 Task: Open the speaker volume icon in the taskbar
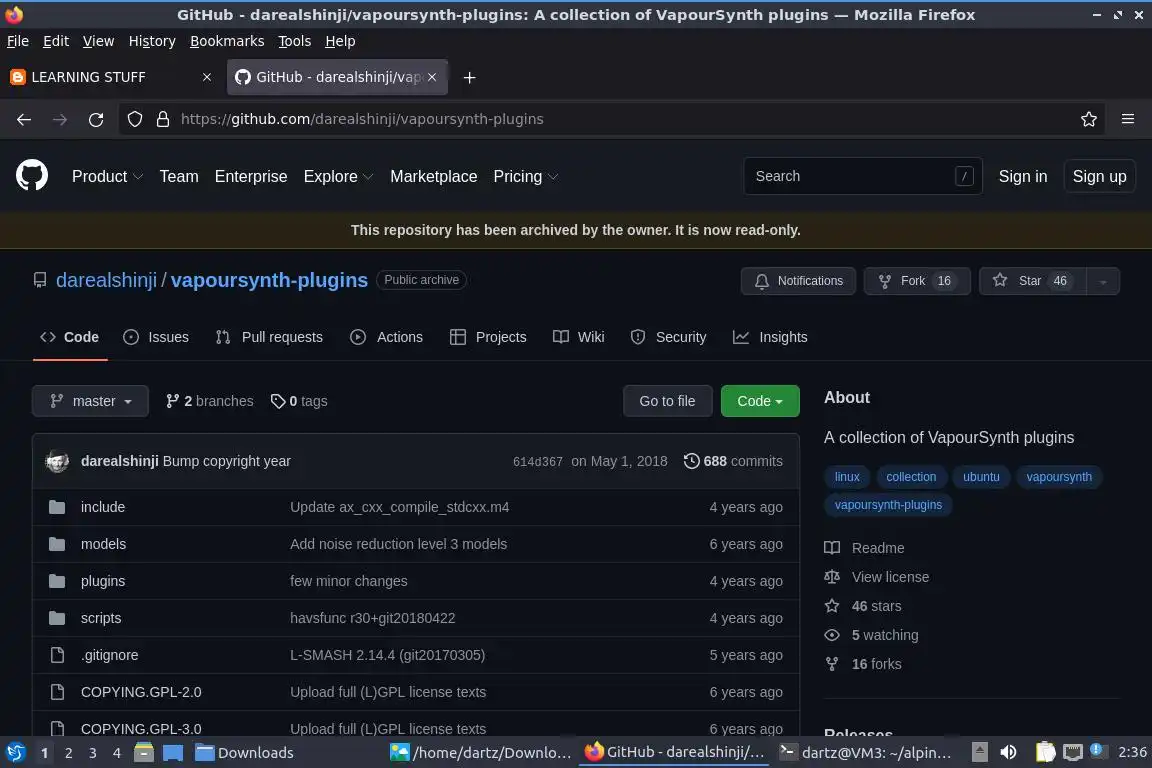click(1008, 752)
